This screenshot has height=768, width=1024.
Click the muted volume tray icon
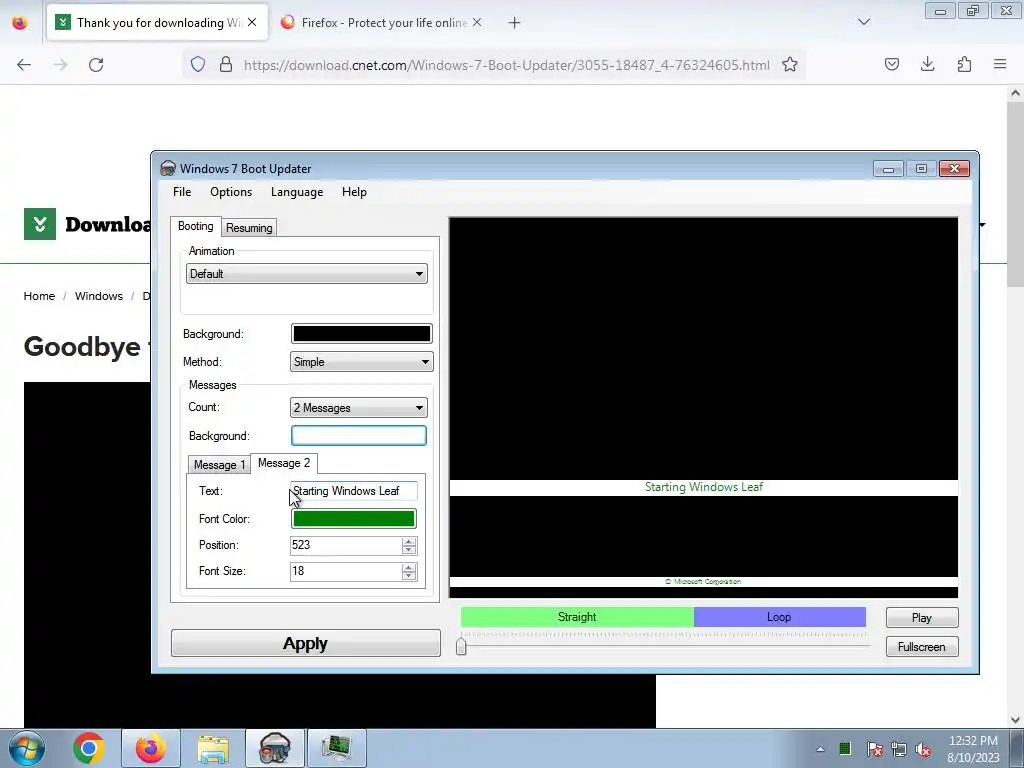(x=923, y=749)
